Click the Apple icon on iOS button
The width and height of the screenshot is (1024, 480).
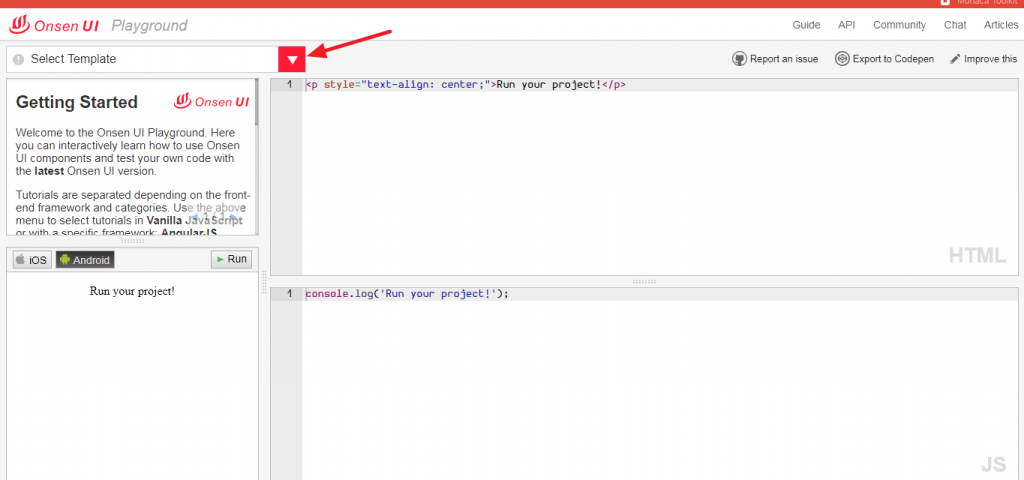coord(21,260)
